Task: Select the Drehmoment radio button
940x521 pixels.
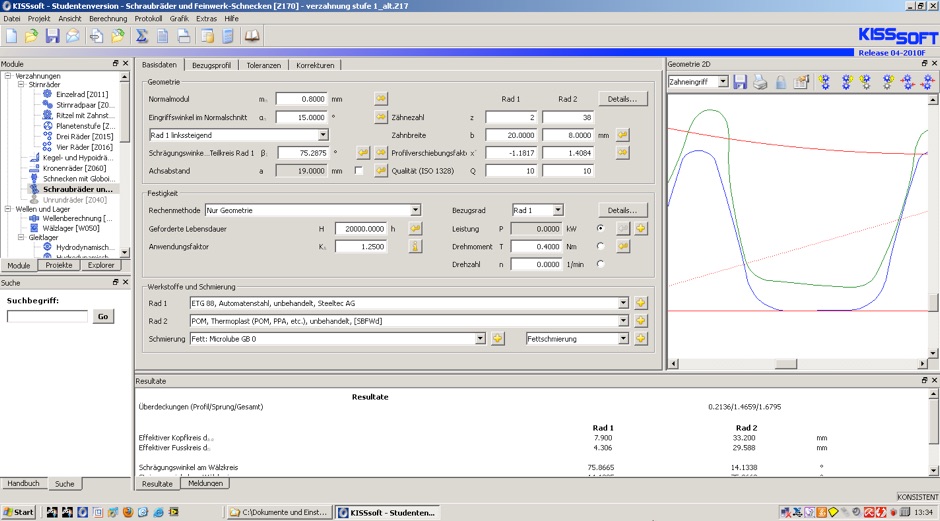Action: click(x=600, y=246)
